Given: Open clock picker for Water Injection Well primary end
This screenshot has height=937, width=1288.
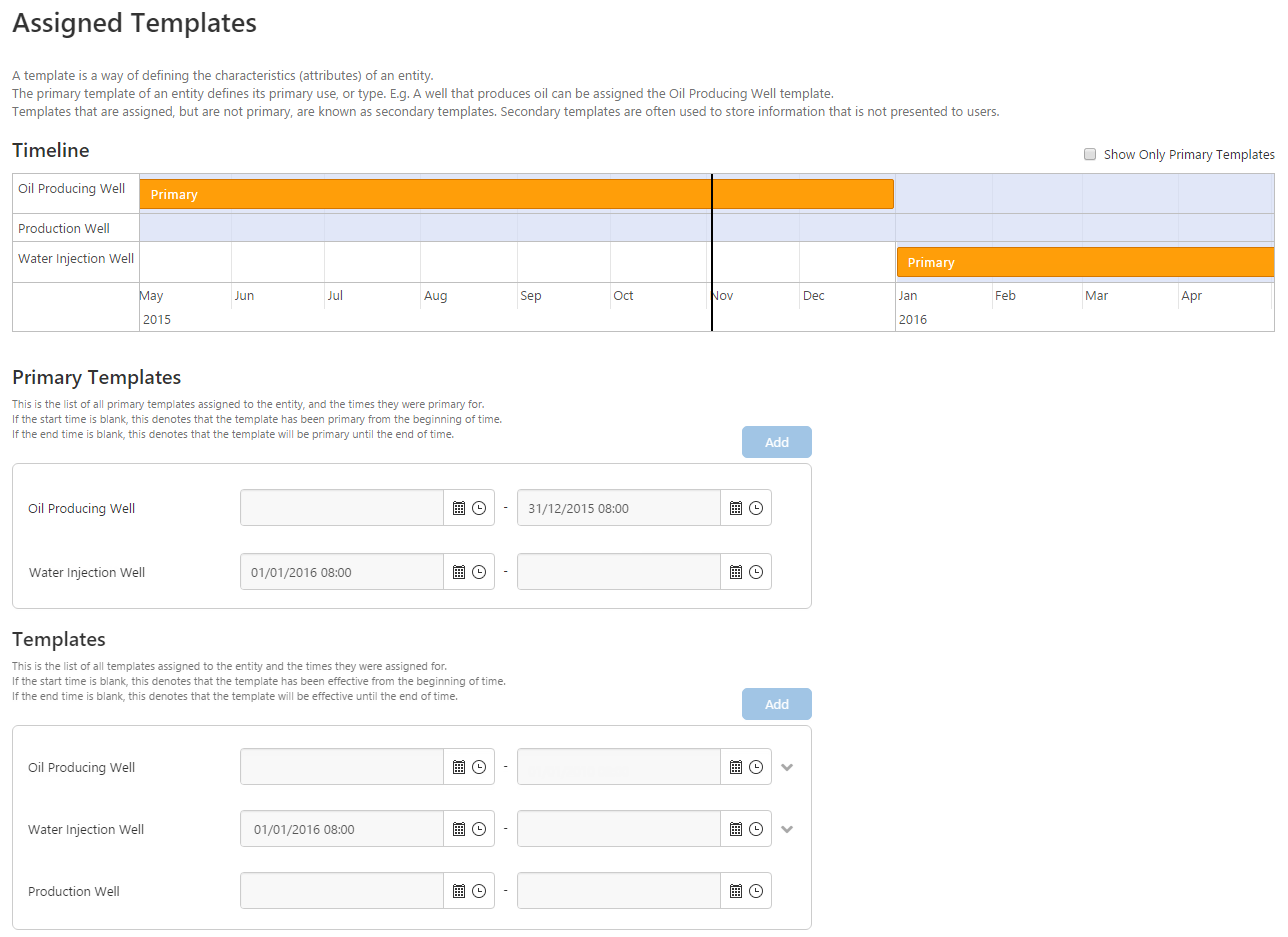Looking at the screenshot, I should pos(756,572).
